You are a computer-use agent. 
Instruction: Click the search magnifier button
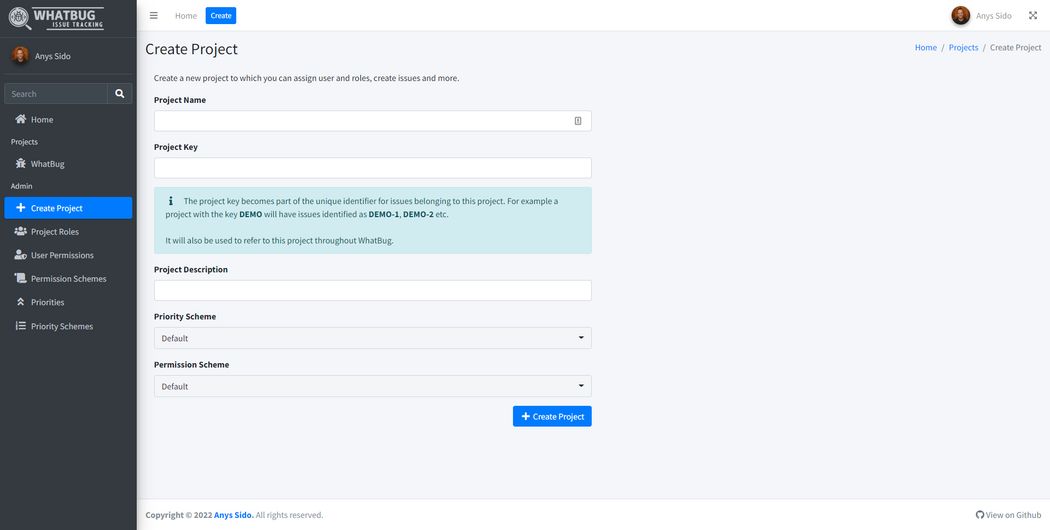point(120,94)
